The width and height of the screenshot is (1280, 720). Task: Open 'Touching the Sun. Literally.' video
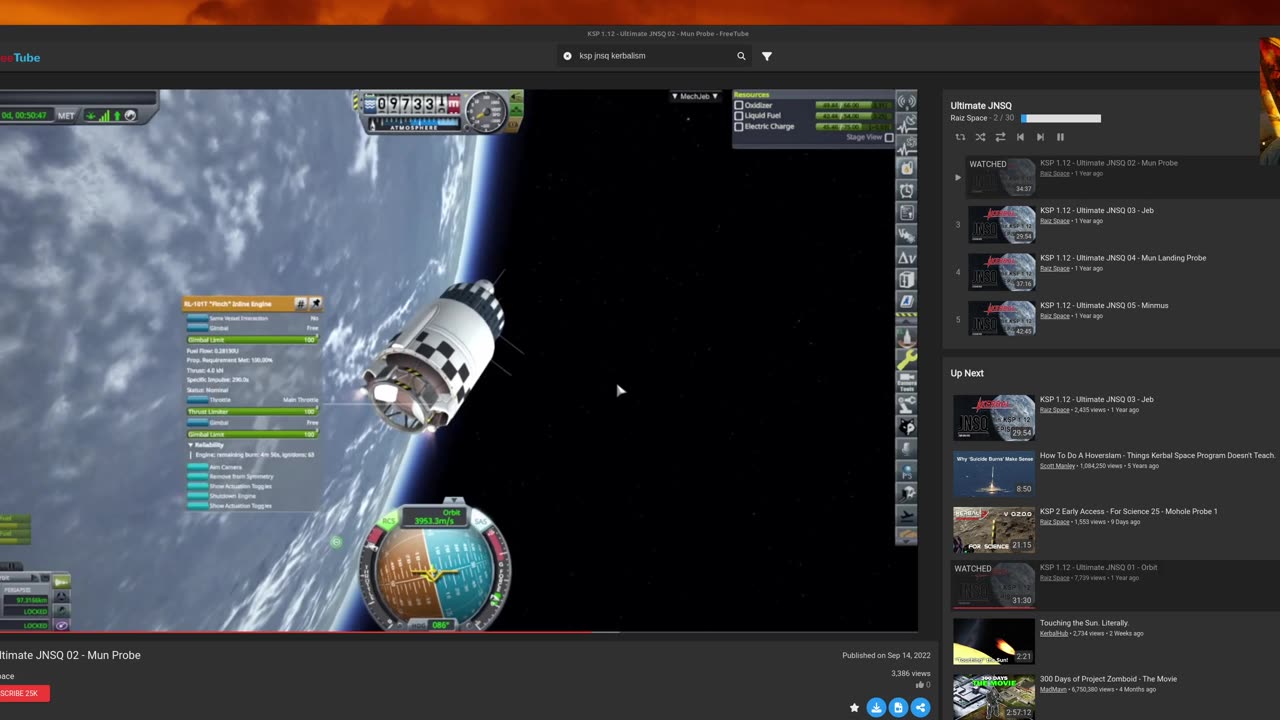1084,623
